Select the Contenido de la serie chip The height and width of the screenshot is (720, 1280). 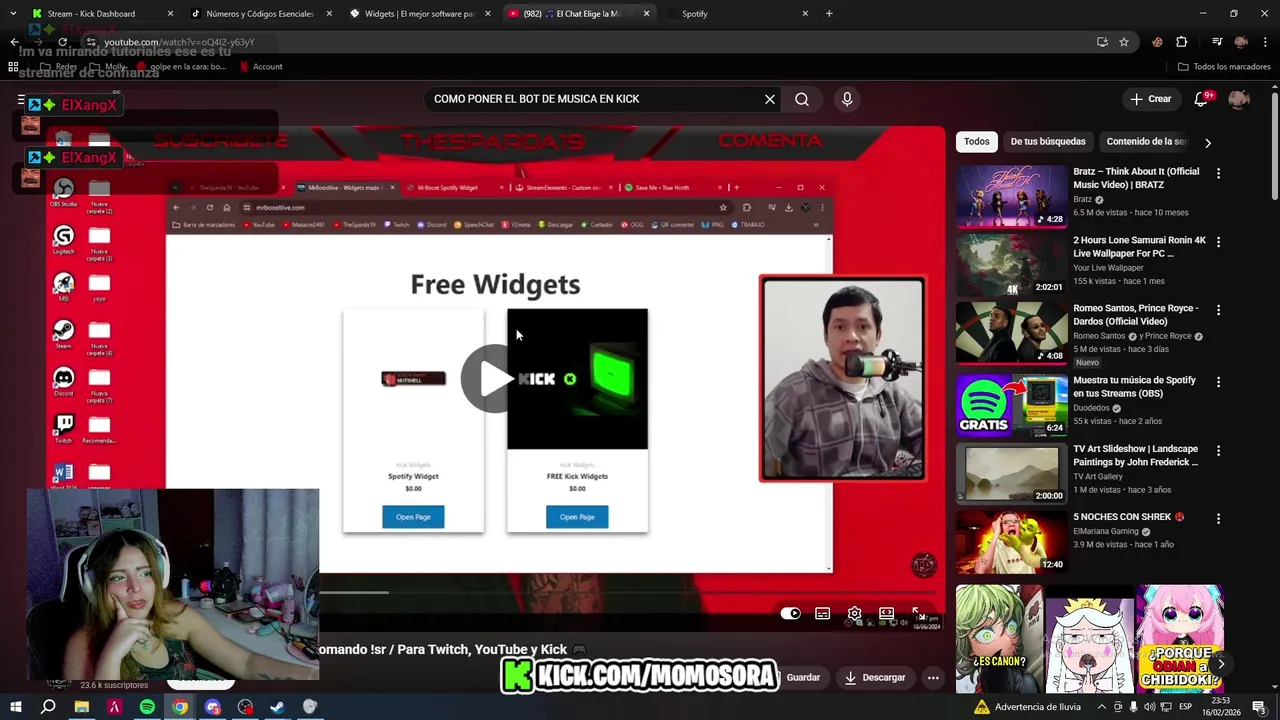pos(1146,142)
